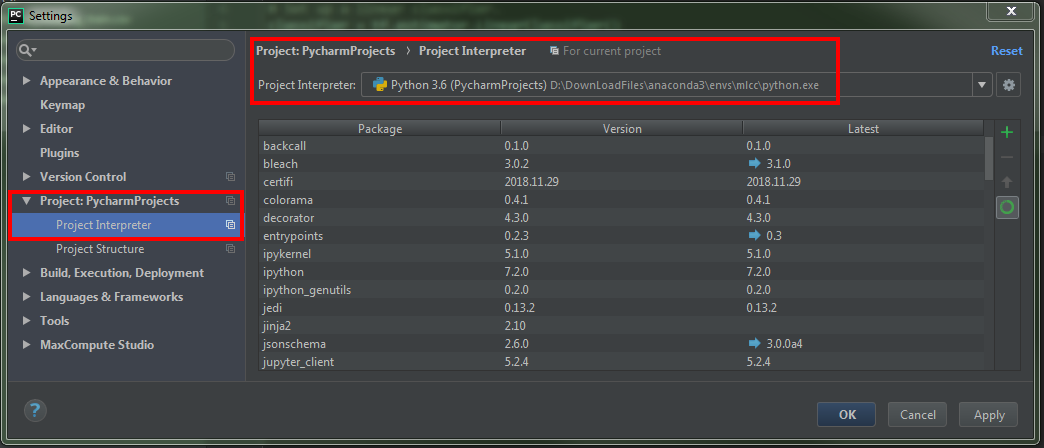
Task: Click the For current project label
Action: click(x=612, y=51)
